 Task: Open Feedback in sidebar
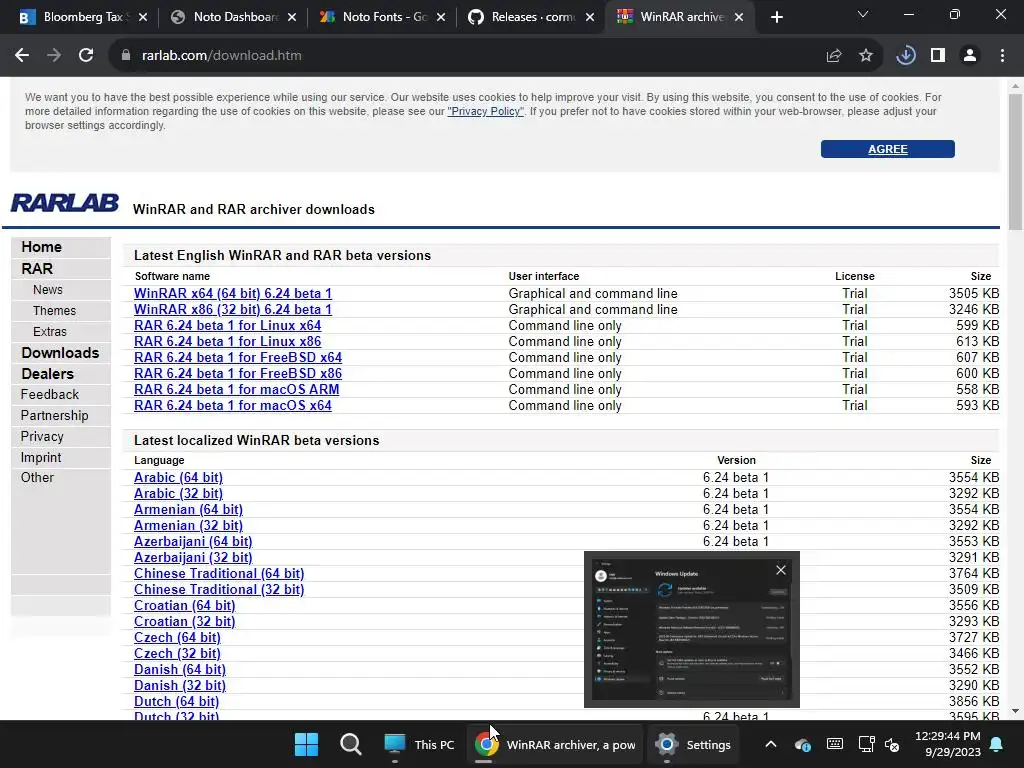(x=50, y=394)
